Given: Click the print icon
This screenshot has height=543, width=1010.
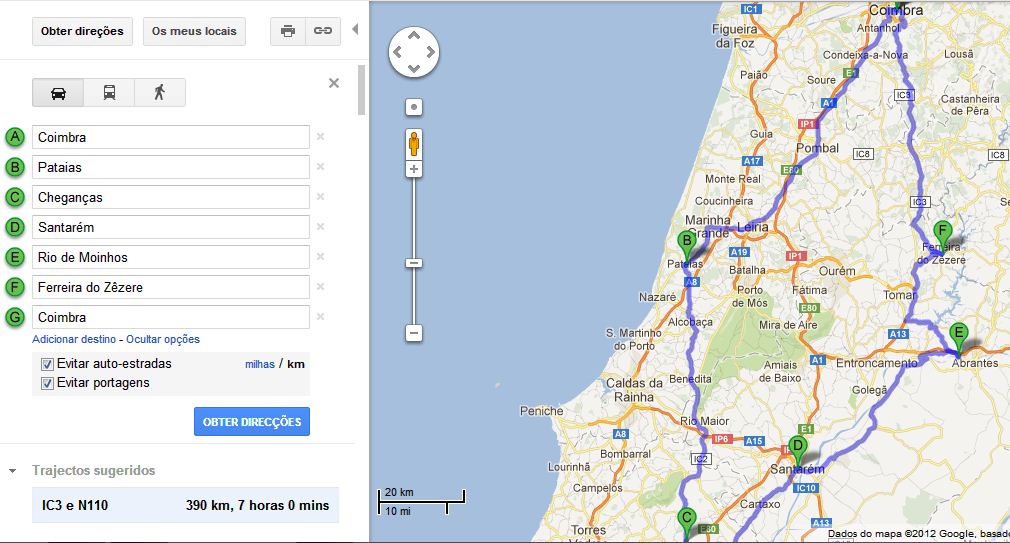Looking at the screenshot, I should click(x=288, y=31).
